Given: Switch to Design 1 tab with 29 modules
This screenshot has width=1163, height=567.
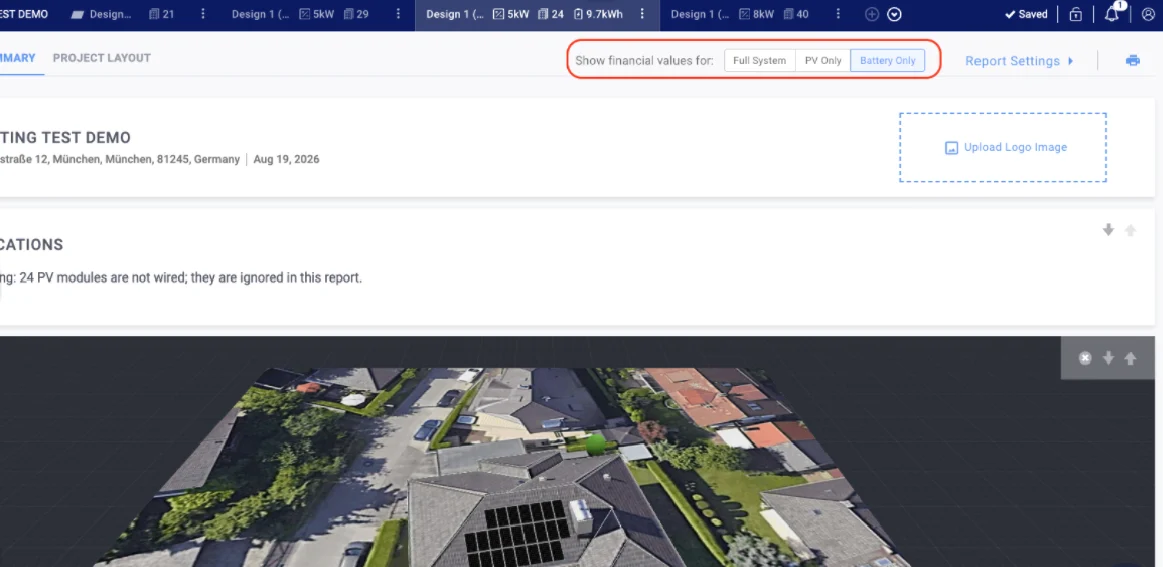Looking at the screenshot, I should click(x=300, y=14).
